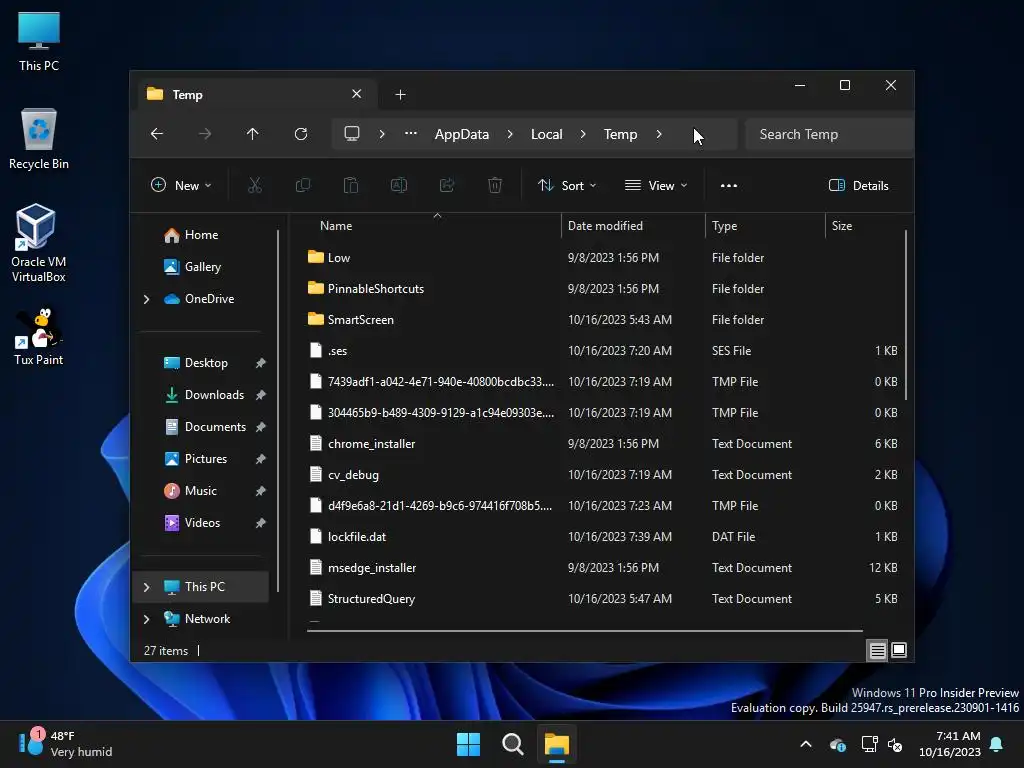
Task: Open the View dropdown menu
Action: click(656, 185)
